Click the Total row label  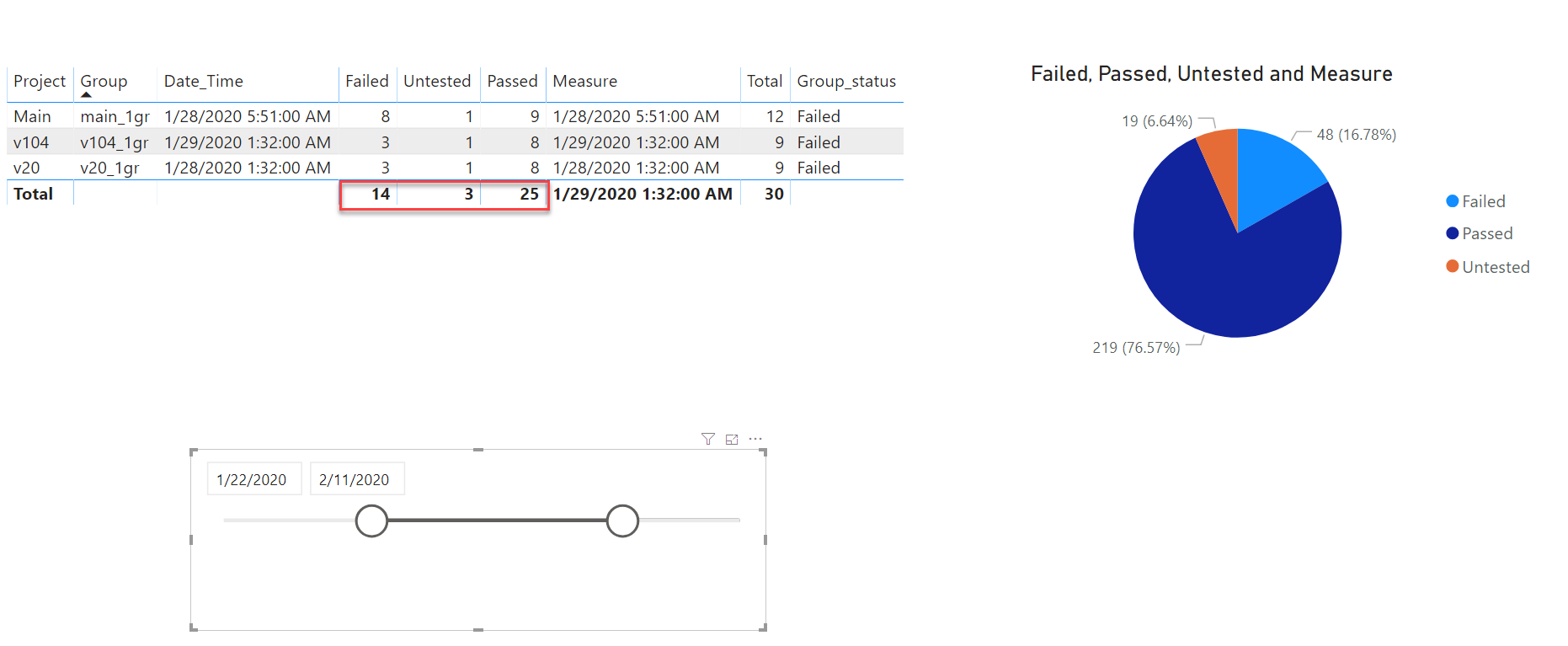[33, 194]
